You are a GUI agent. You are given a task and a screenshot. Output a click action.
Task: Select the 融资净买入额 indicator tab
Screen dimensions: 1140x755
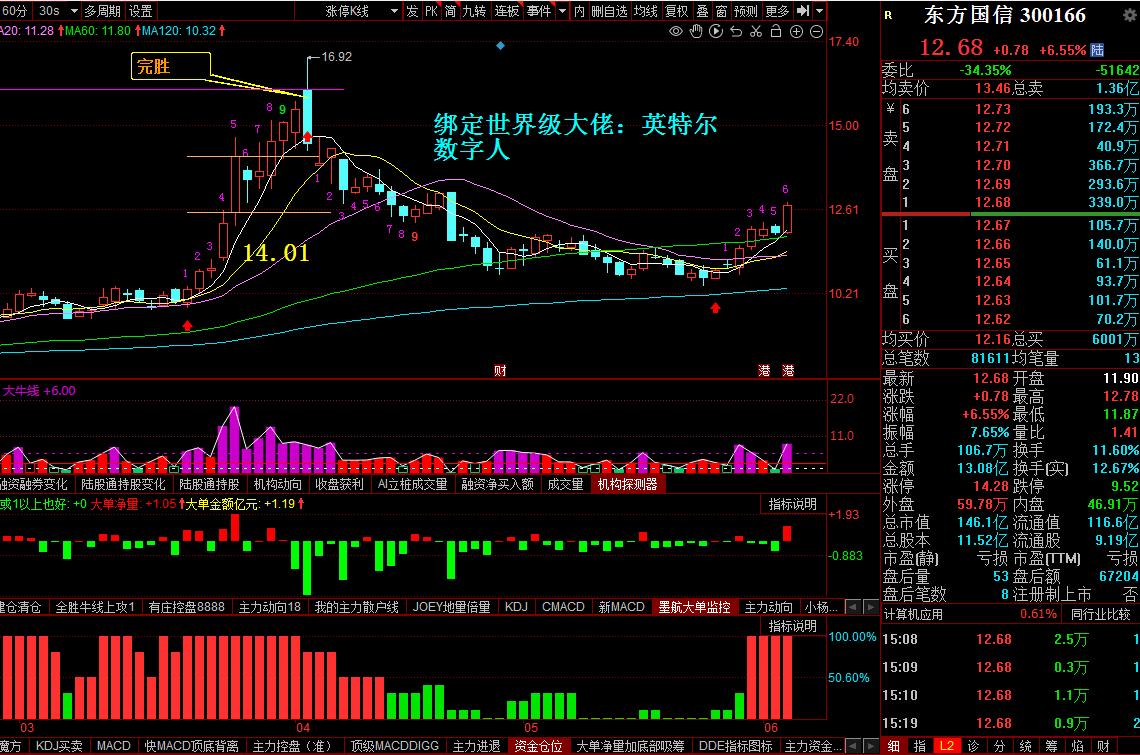497,484
